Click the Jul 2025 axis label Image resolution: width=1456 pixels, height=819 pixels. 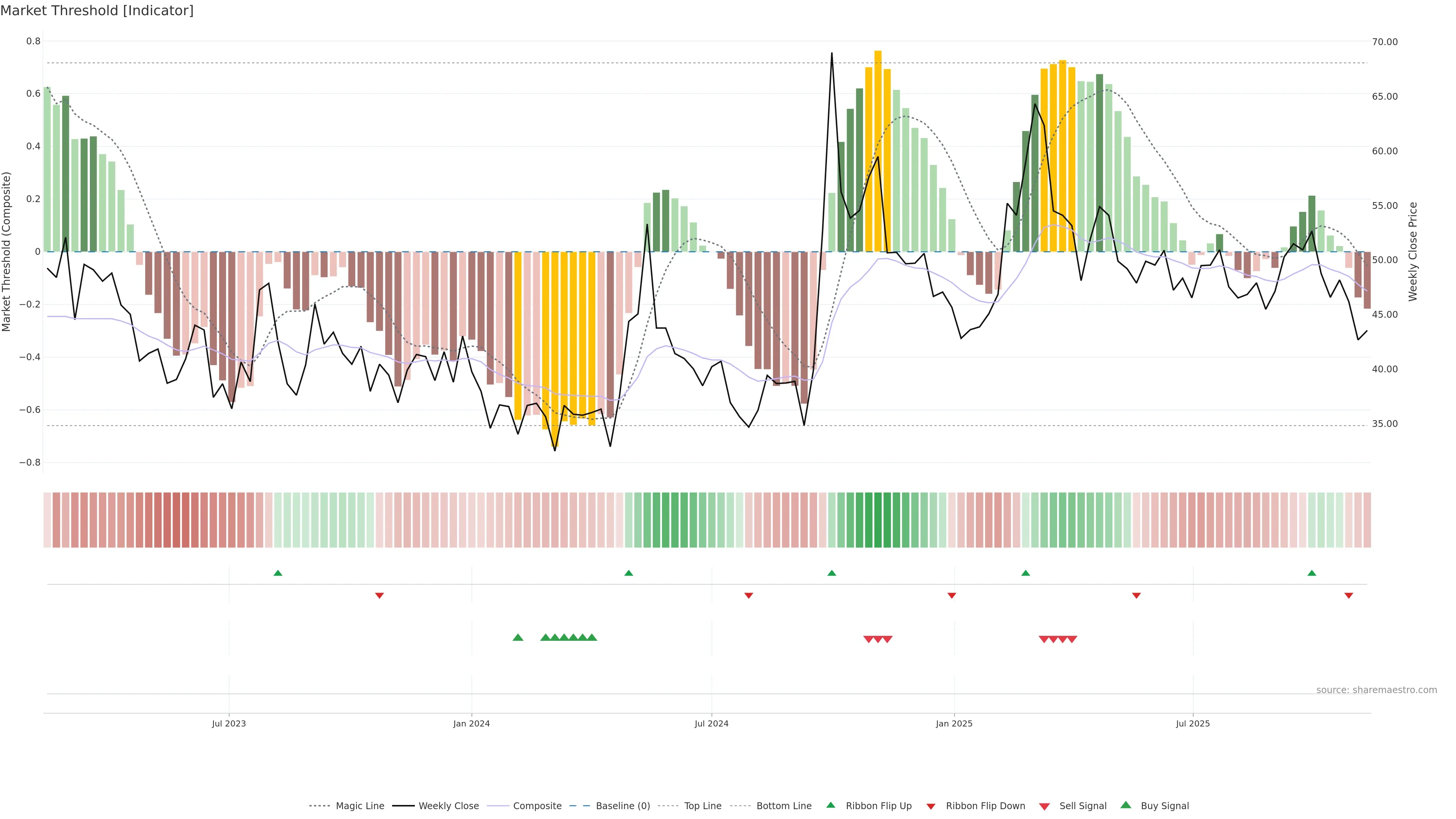pos(1192,723)
